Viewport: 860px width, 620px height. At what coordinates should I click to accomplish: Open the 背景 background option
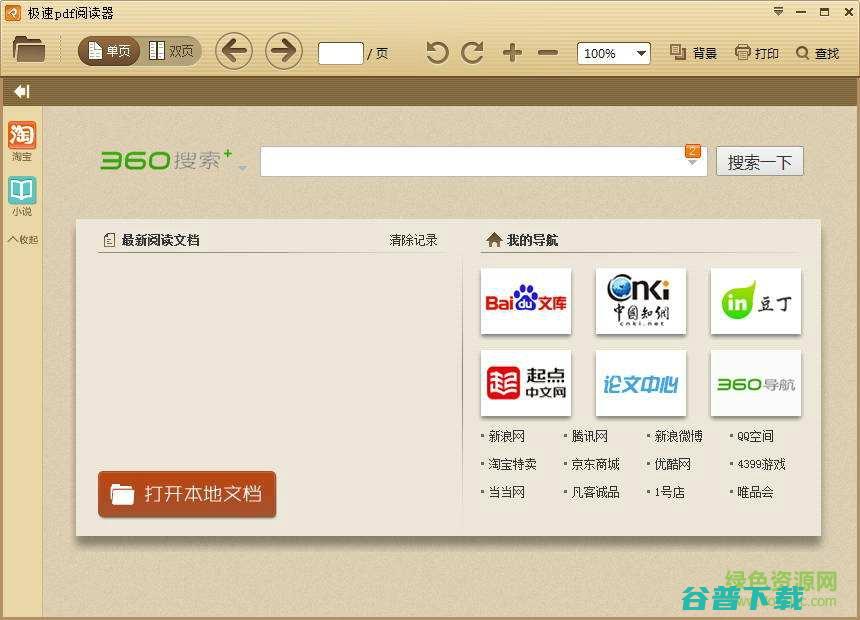[x=694, y=53]
